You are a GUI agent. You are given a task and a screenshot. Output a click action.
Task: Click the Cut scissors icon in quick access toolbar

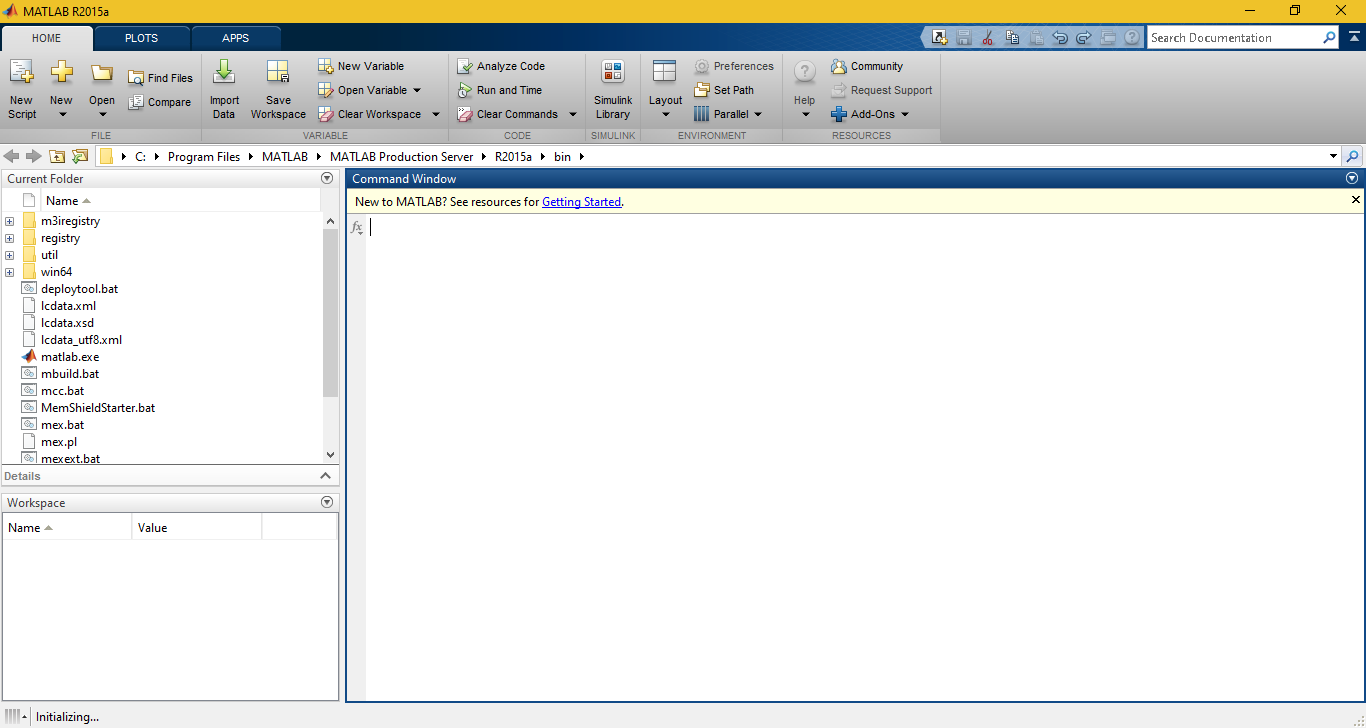(987, 38)
